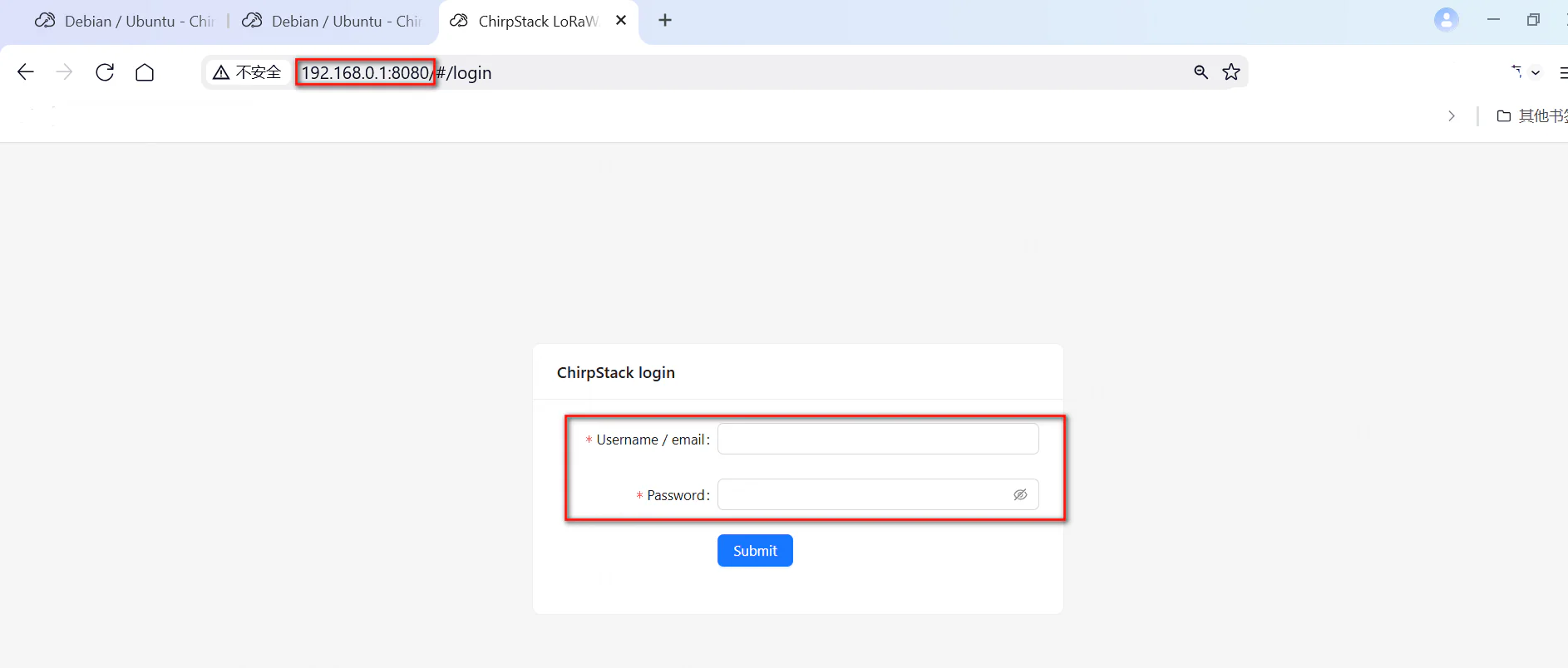Open the zoom magnifier icon in address bar
Image resolution: width=1568 pixels, height=668 pixels.
click(1201, 72)
